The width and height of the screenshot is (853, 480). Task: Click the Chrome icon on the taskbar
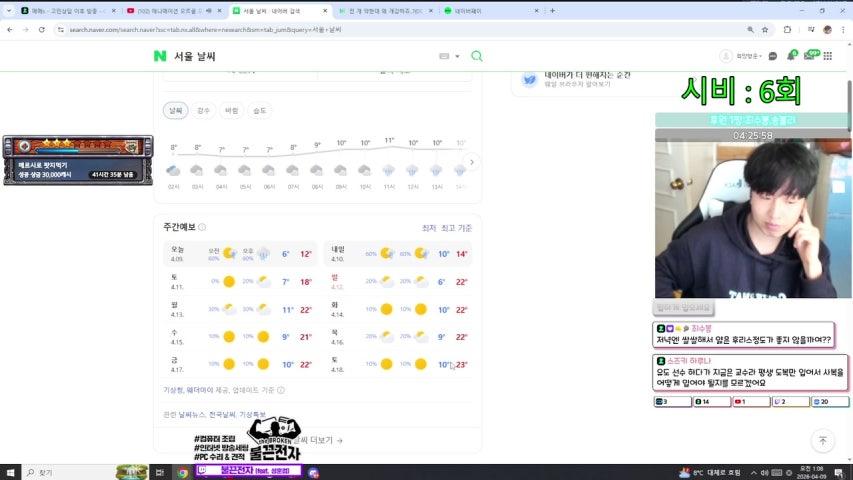click(x=183, y=472)
